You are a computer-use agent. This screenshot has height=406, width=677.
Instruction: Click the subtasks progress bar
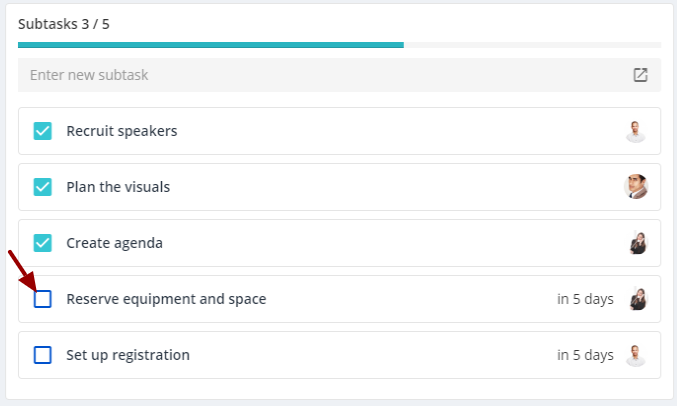coord(339,45)
